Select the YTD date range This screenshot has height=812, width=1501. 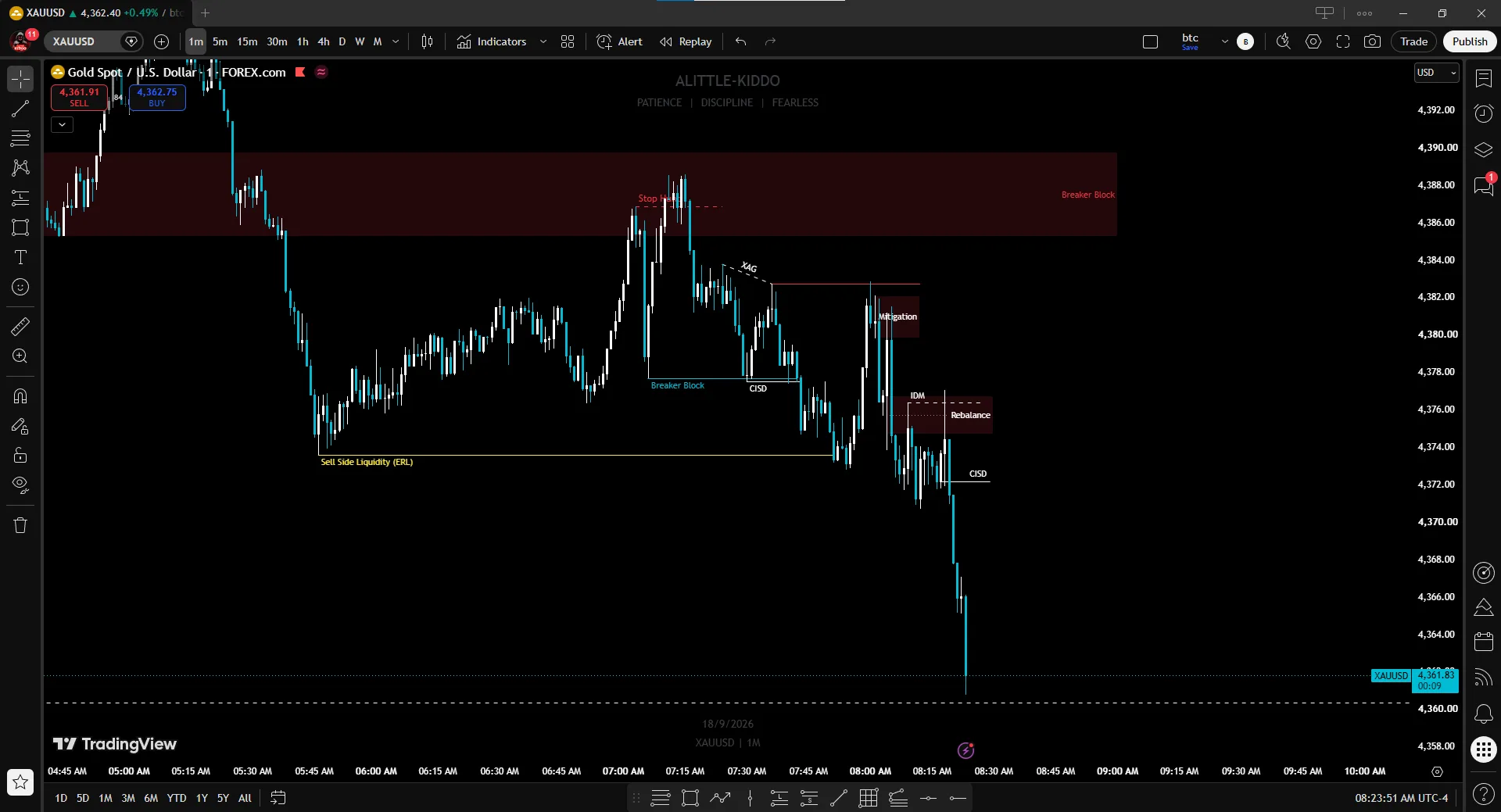click(177, 798)
